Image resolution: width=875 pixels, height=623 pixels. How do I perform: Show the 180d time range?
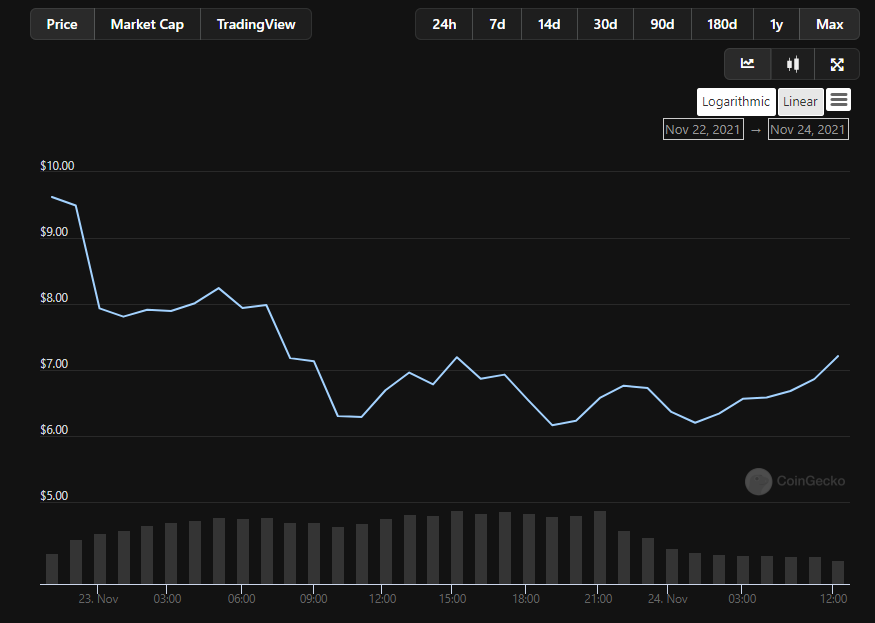click(x=722, y=24)
